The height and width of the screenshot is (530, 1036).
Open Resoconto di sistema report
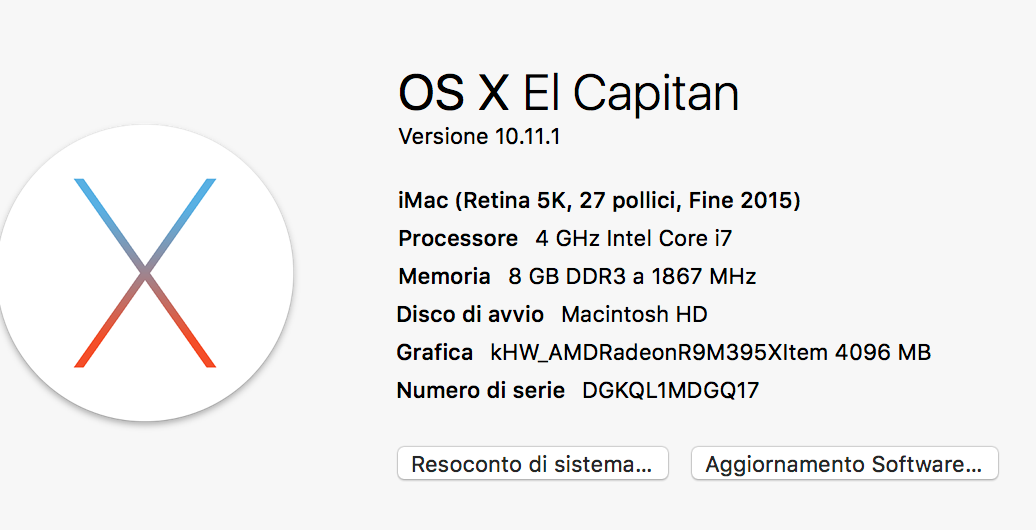coord(532,464)
